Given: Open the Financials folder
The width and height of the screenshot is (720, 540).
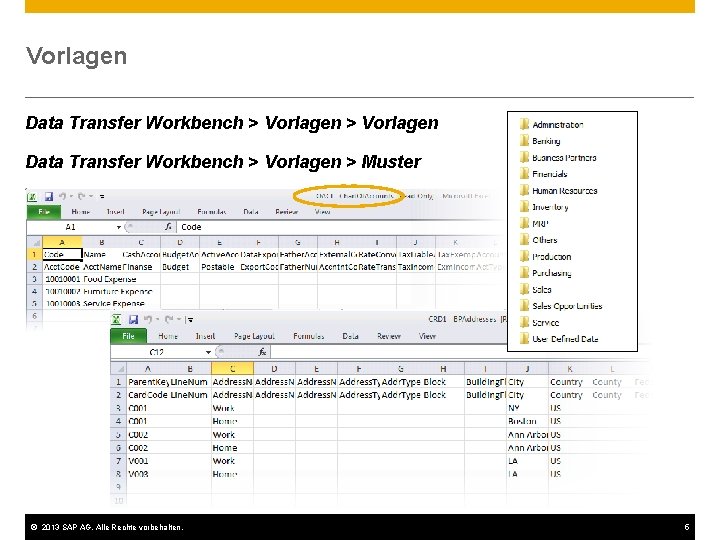Looking at the screenshot, I should coord(544,174).
